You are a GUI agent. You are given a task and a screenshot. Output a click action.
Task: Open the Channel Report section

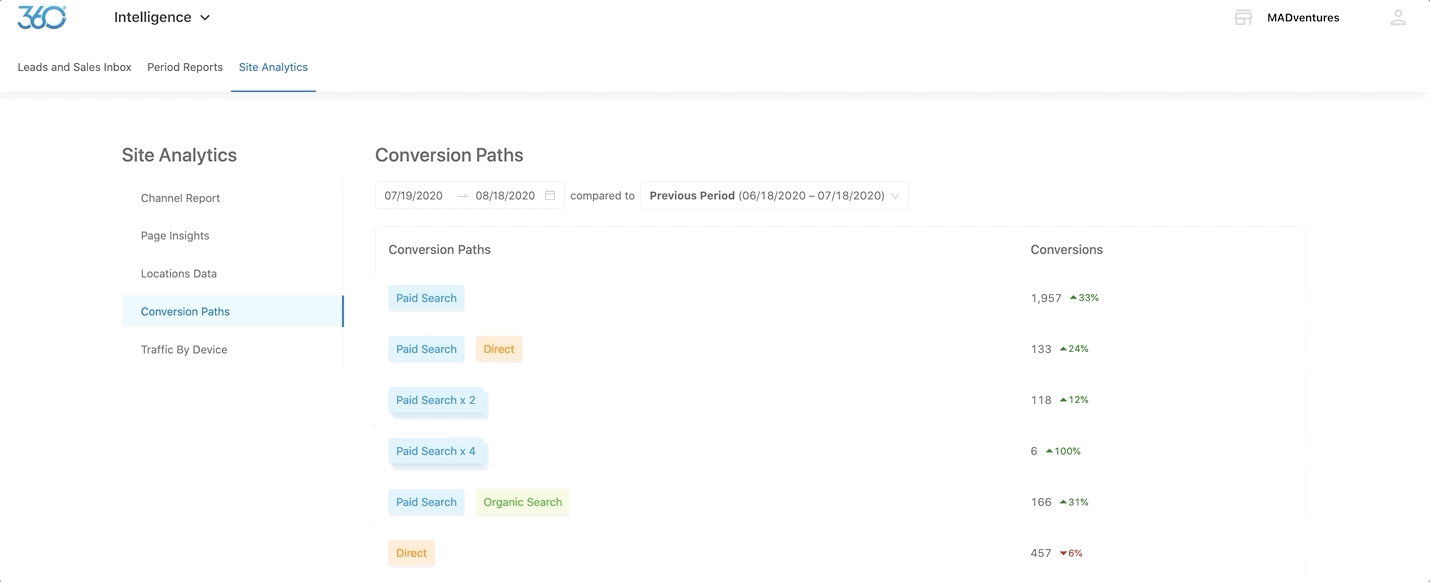pyautogui.click(x=179, y=197)
